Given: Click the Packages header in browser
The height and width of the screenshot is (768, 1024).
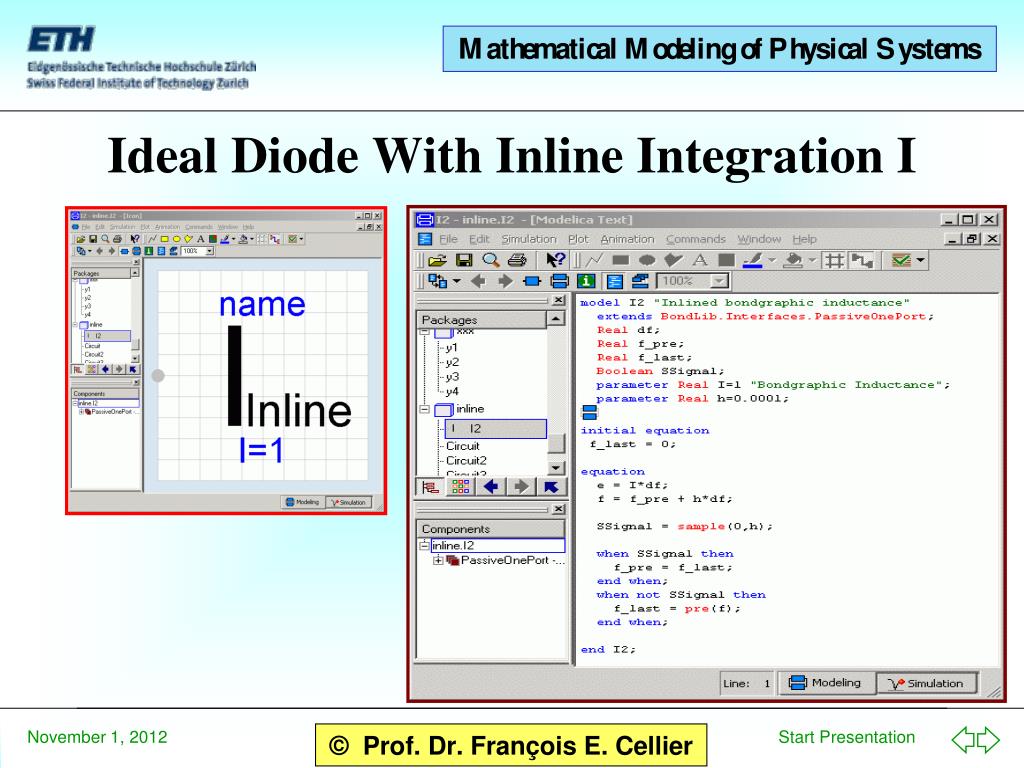Looking at the screenshot, I should coord(482,320).
